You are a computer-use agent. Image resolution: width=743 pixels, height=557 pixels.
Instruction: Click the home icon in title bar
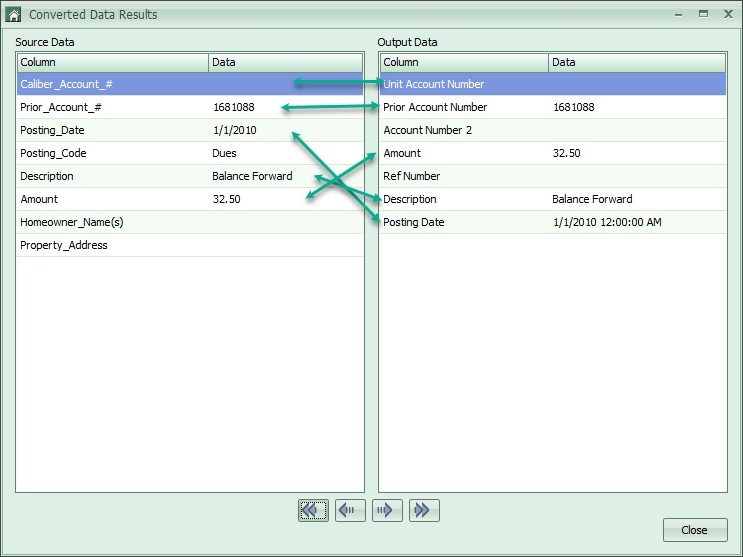pos(14,15)
